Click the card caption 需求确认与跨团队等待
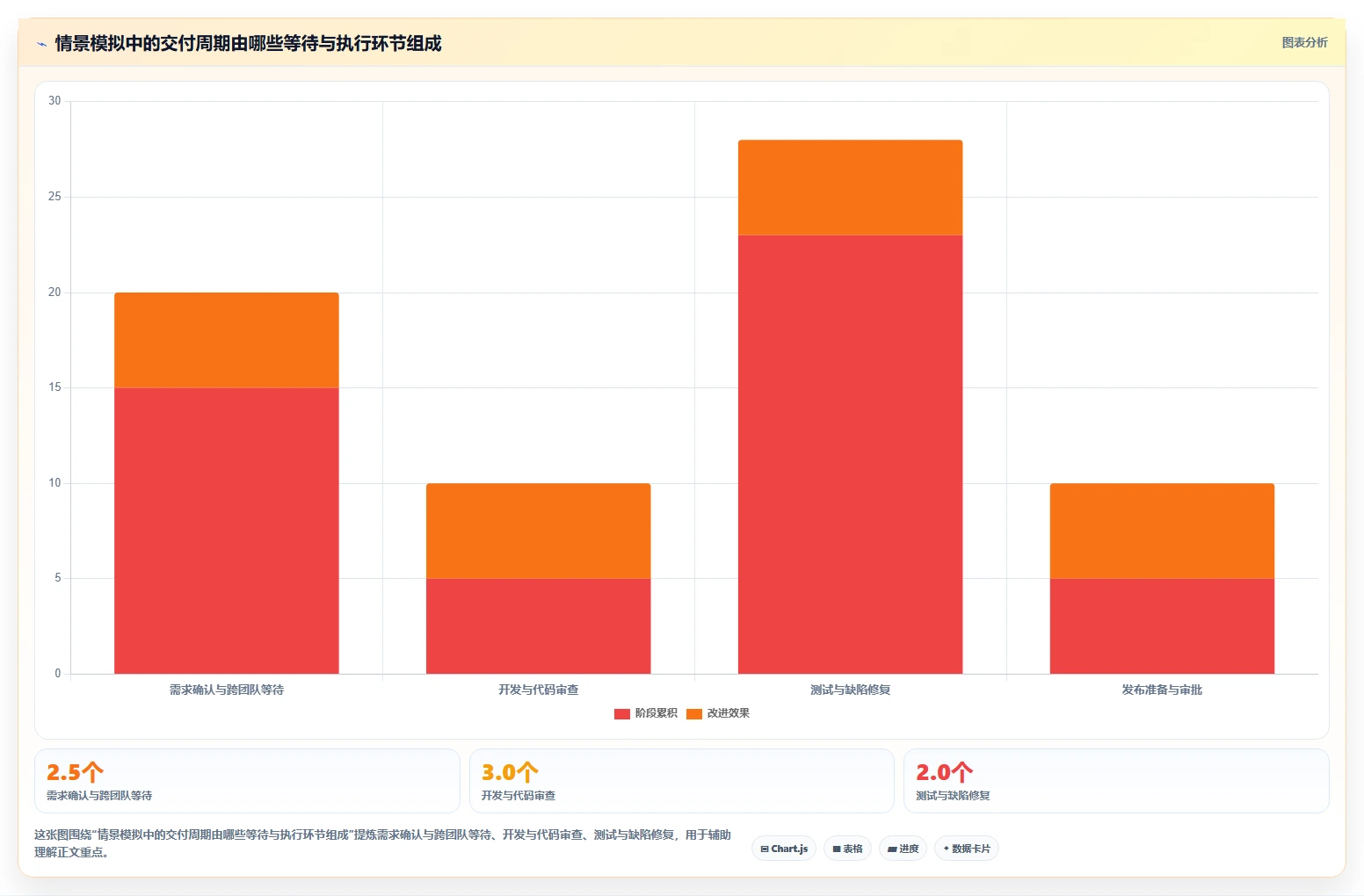This screenshot has height=896, width=1364. 99,796
